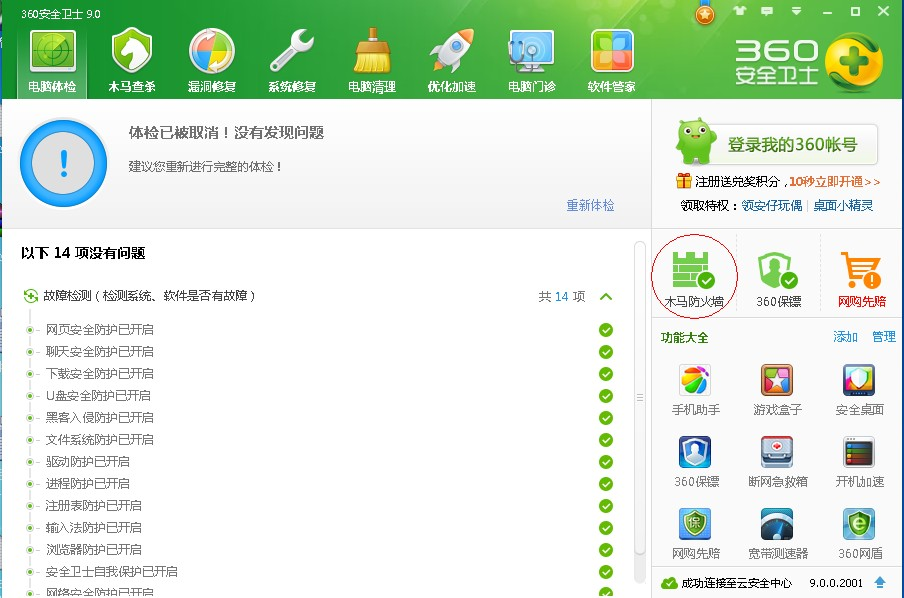904x598 pixels.
Task: Launch 游戏盒子
Action: click(x=777, y=390)
